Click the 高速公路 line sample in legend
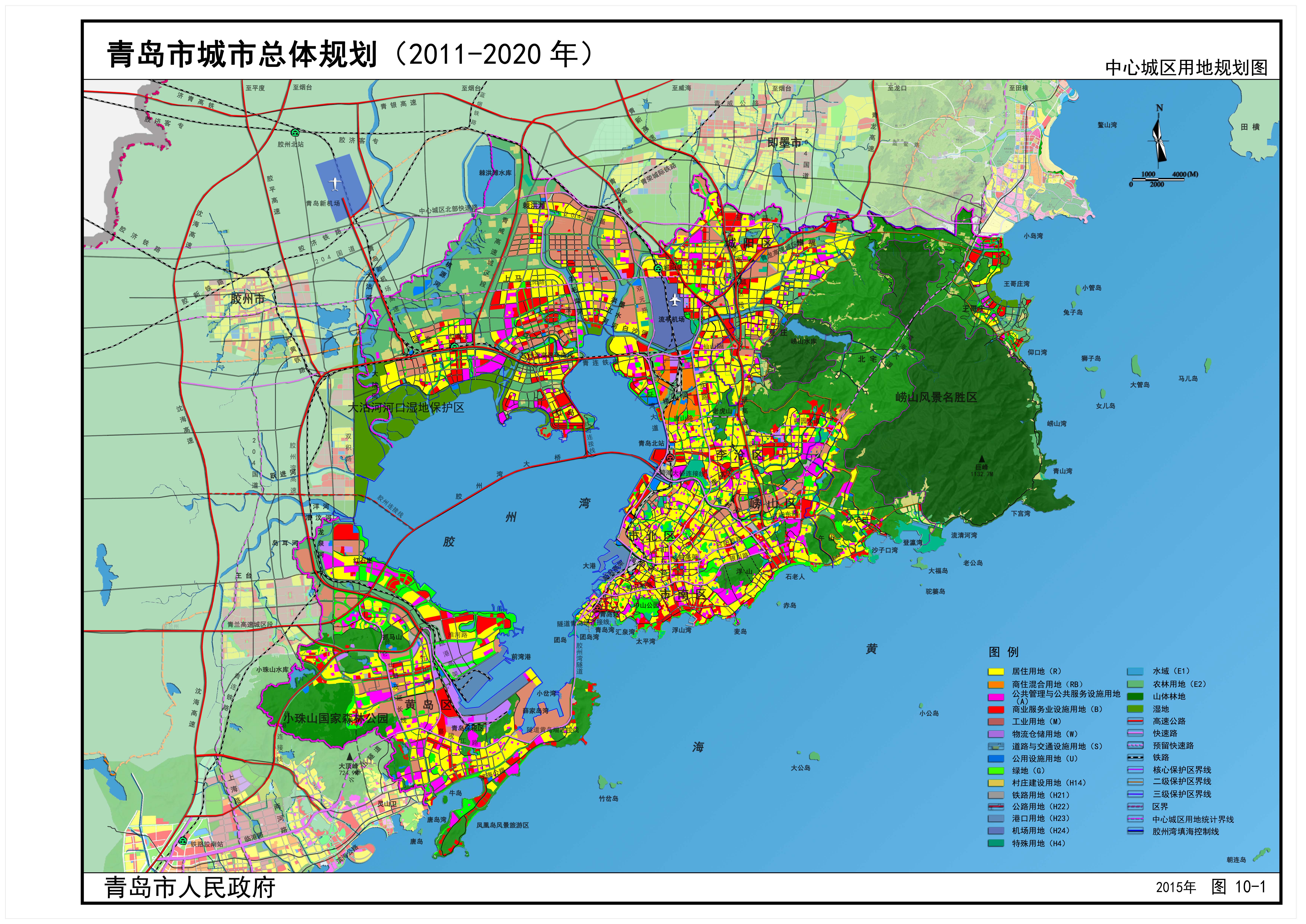Image resolution: width=1306 pixels, height=924 pixels. click(x=1135, y=721)
